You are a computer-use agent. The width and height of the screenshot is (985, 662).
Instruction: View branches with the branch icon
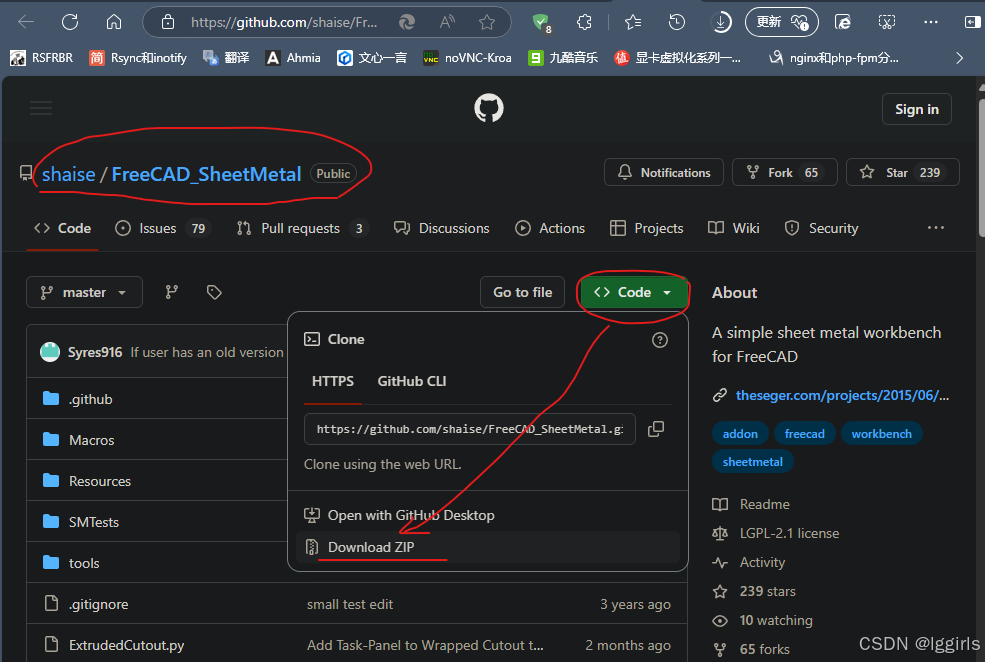coord(171,292)
